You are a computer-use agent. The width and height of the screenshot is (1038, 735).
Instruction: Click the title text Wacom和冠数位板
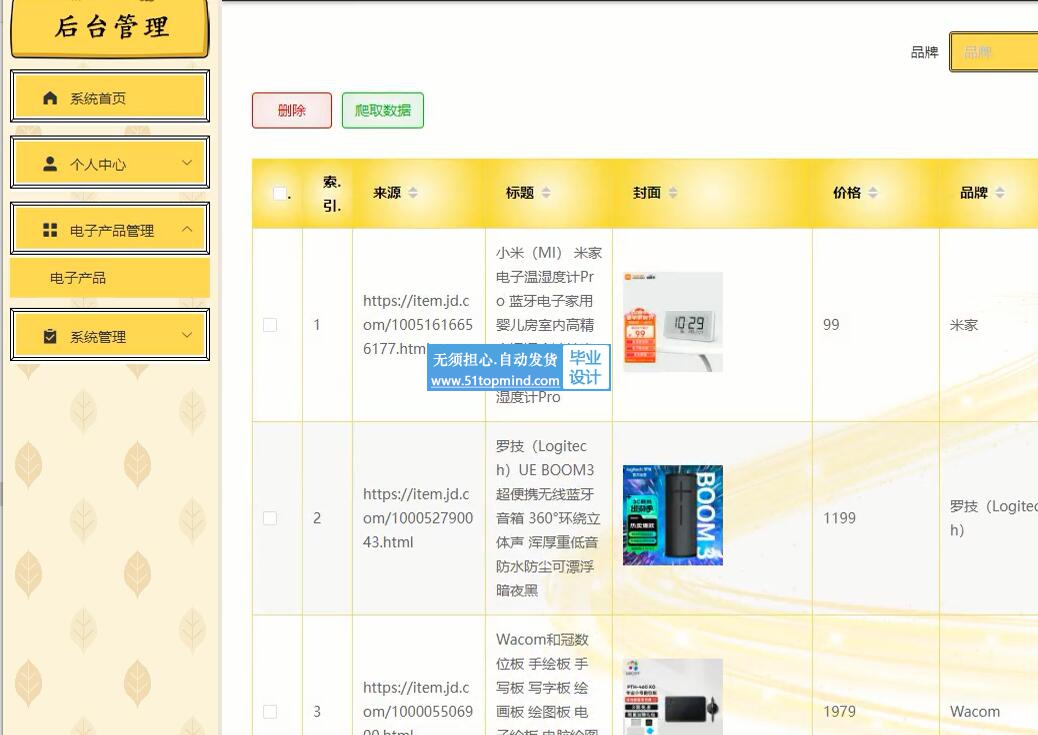[549, 685]
